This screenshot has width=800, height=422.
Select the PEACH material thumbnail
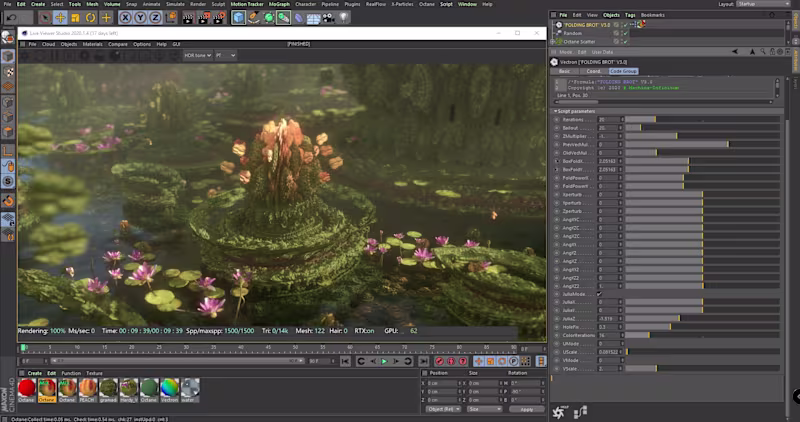pos(87,388)
